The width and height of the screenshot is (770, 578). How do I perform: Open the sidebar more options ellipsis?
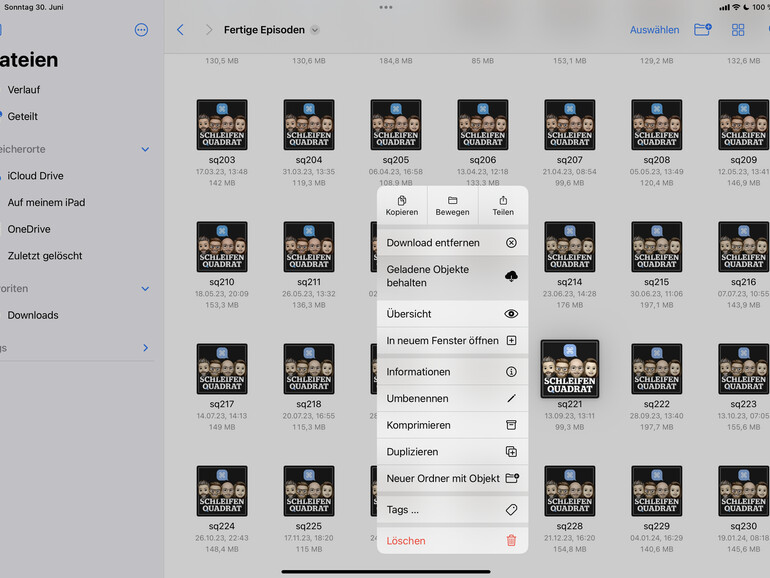coord(141,30)
